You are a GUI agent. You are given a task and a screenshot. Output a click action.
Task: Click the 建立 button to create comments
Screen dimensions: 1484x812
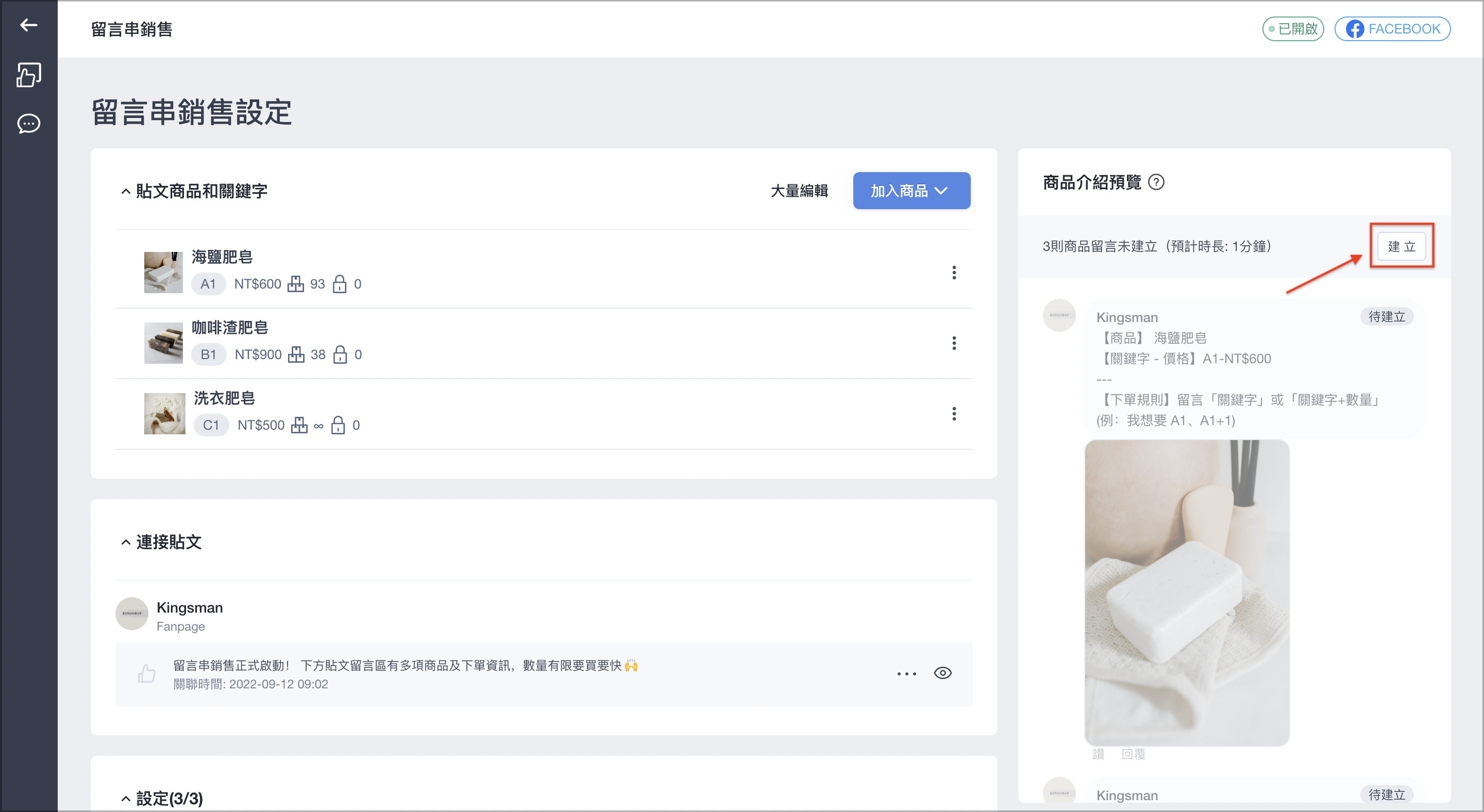coord(1401,246)
